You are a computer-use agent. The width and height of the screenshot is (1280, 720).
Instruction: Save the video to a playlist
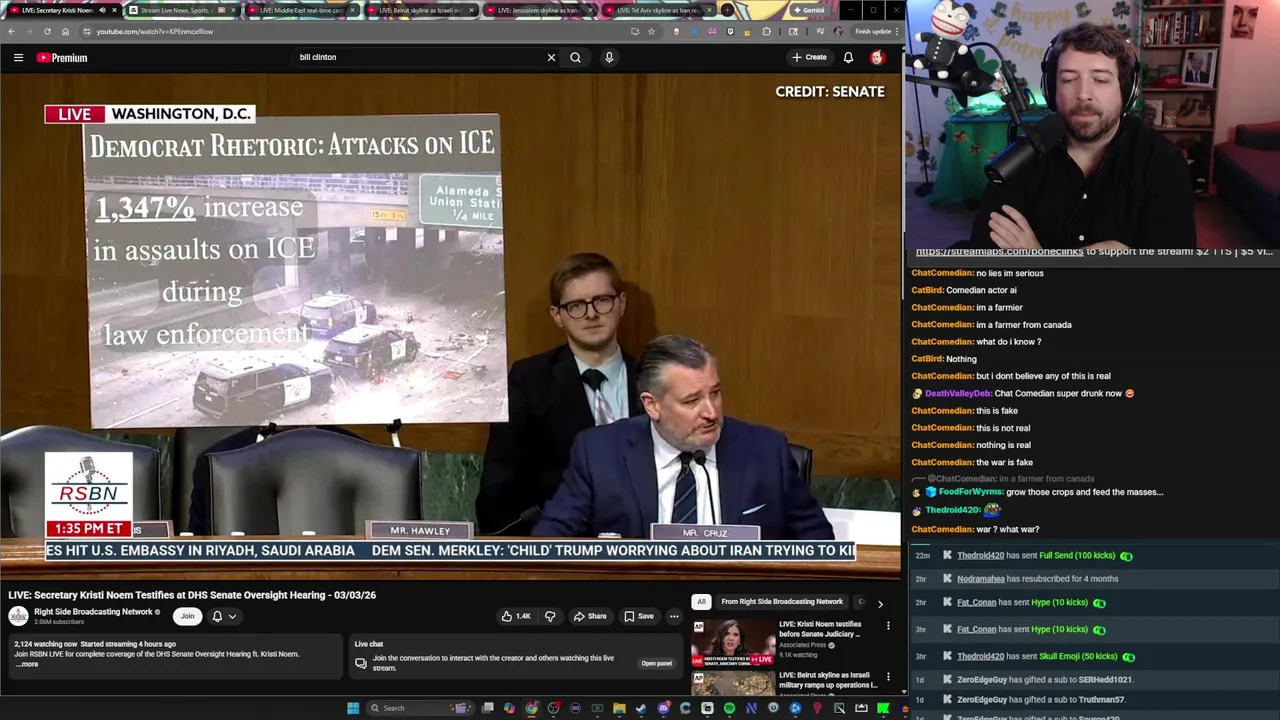[638, 616]
